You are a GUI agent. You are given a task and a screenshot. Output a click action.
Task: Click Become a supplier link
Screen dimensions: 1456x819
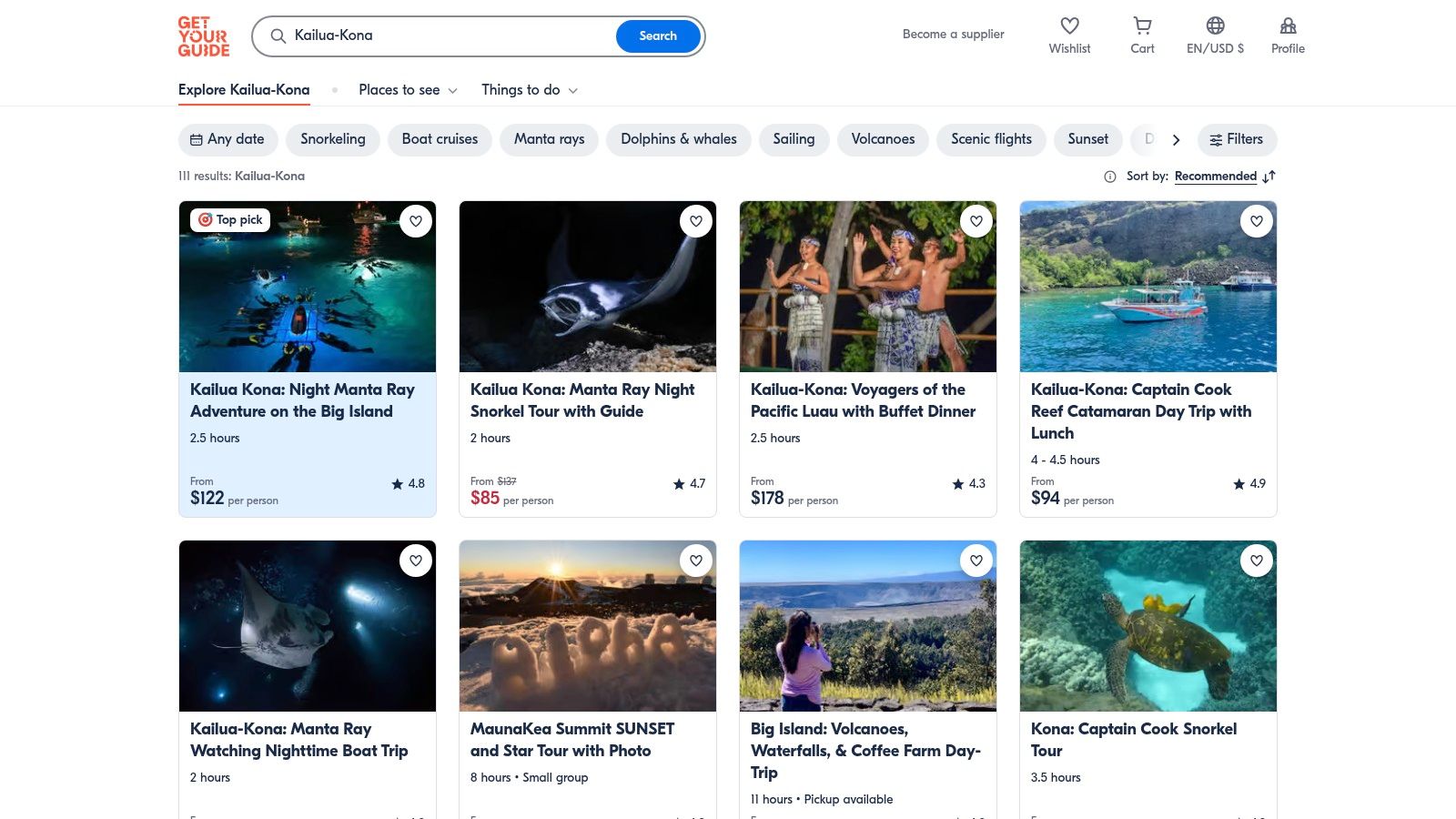coord(953,35)
